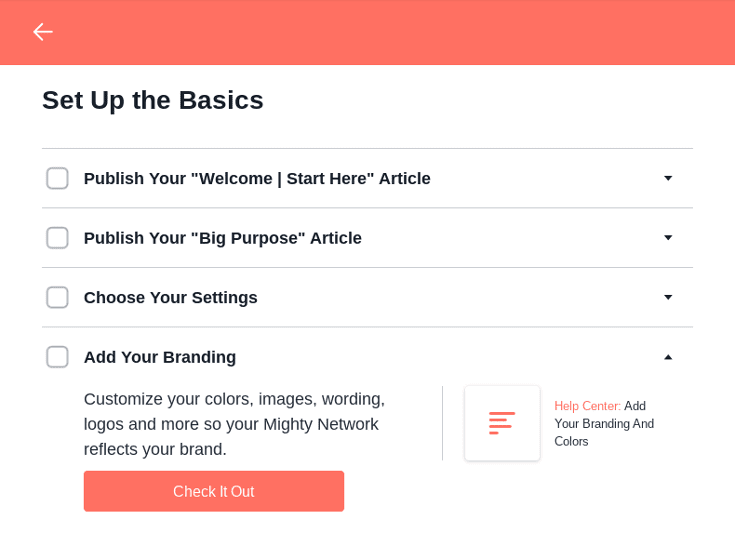Click the Add Your Branding title
The height and width of the screenshot is (533, 735).
[x=160, y=357]
